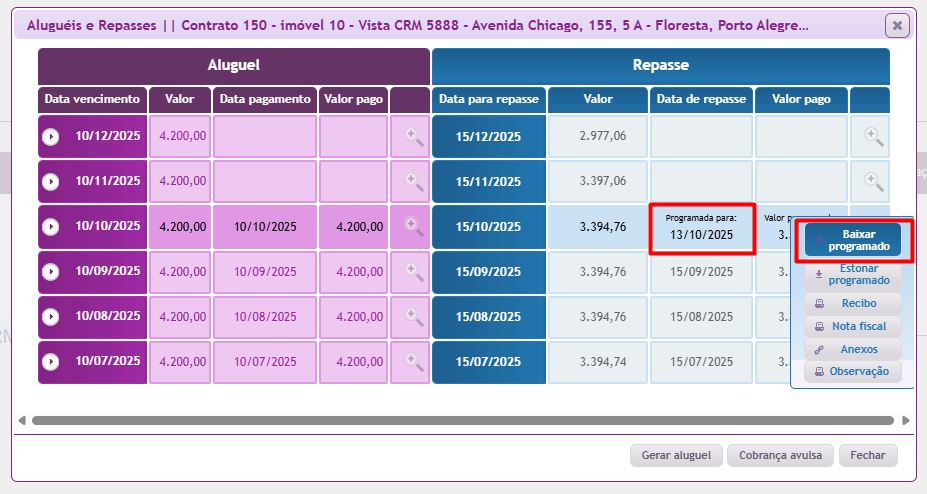This screenshot has width=927, height=494.
Task: Expand the 10/09/2025 rent row arrow
Action: tap(51, 272)
